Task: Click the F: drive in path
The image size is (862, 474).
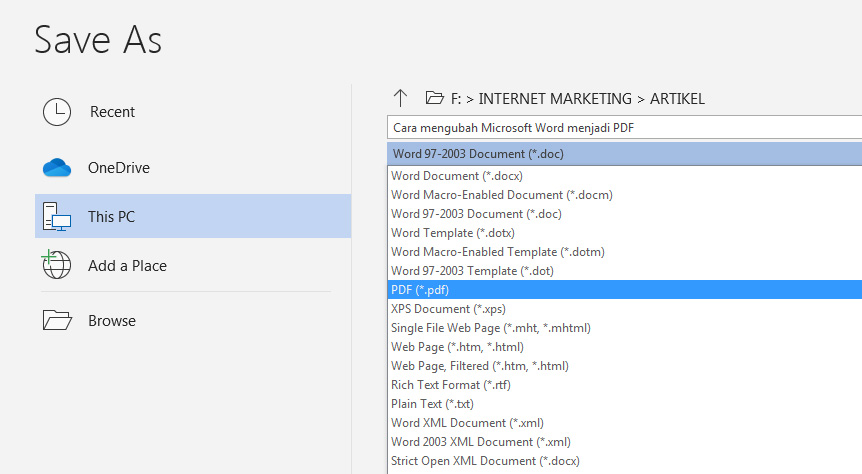Action: (x=456, y=99)
